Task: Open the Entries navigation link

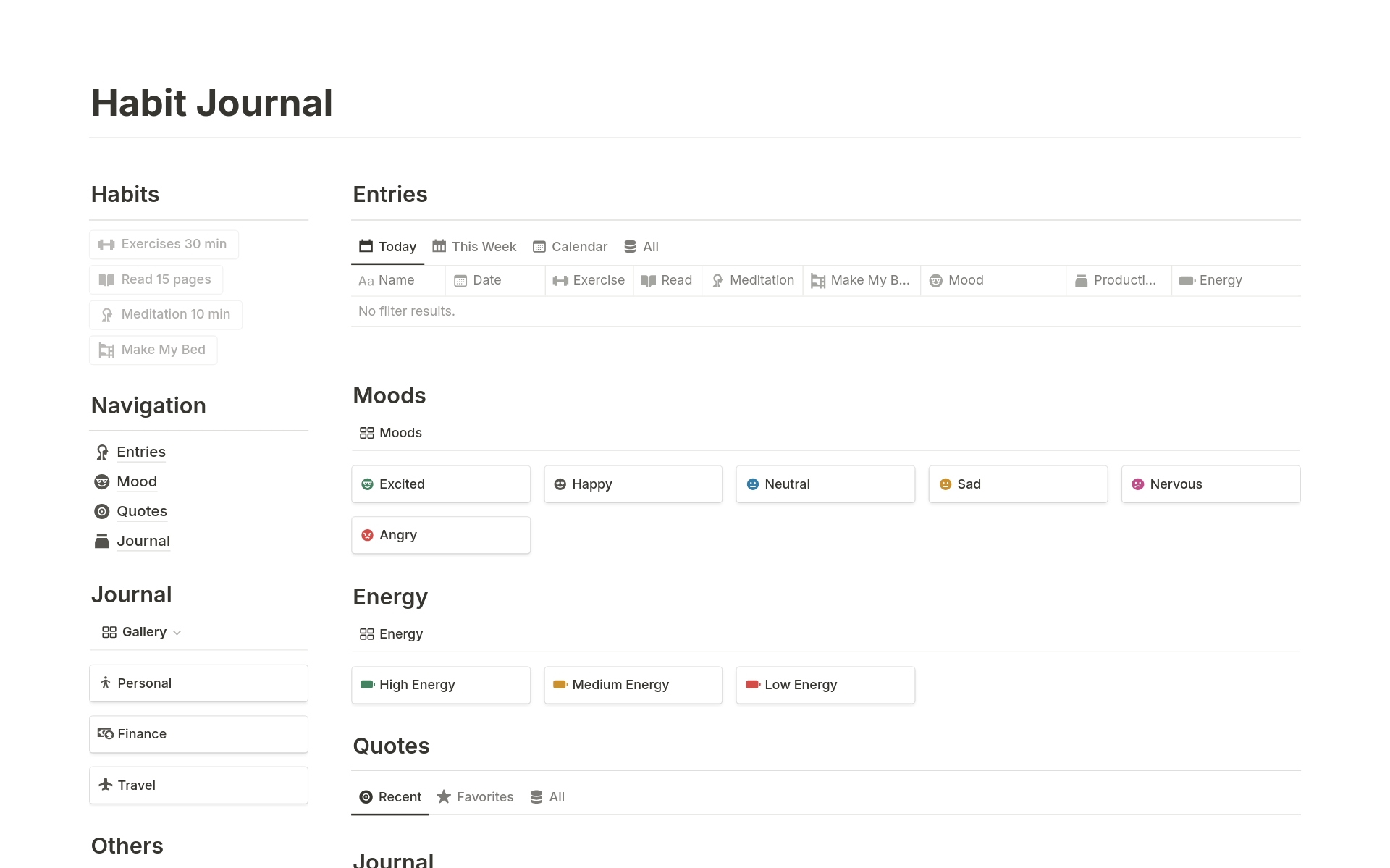Action: [141, 452]
